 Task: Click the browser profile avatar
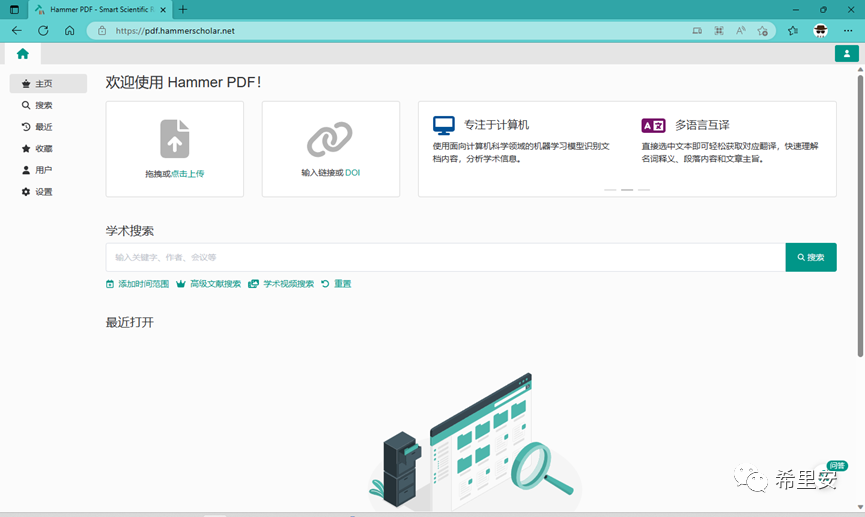tap(820, 31)
